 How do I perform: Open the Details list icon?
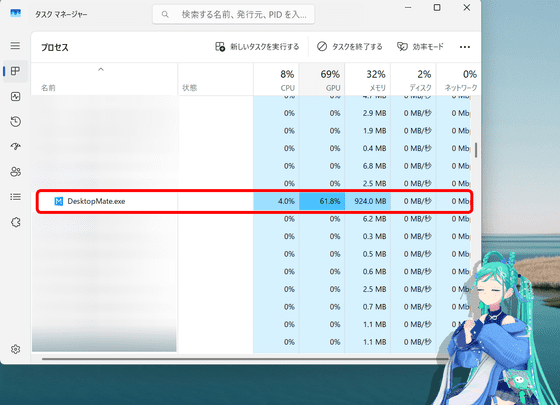pos(15,197)
